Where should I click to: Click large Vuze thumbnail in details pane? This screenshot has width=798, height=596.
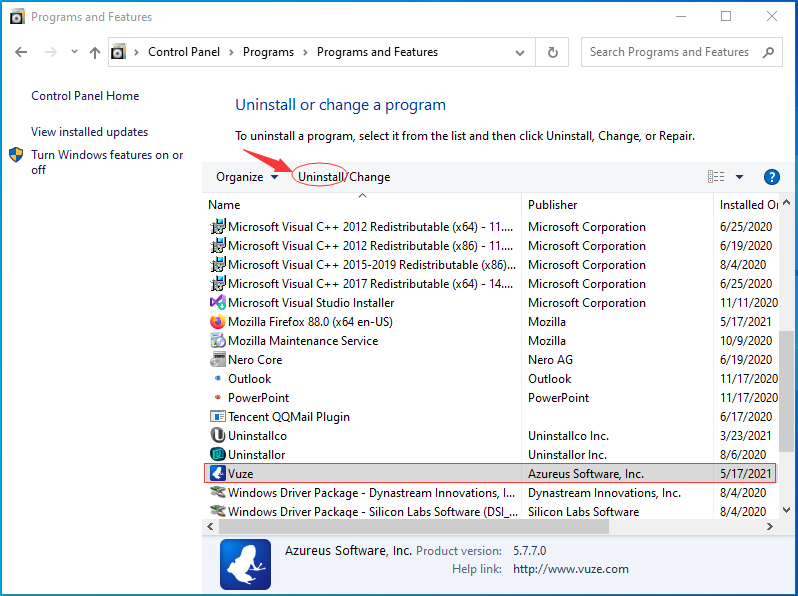pos(245,564)
